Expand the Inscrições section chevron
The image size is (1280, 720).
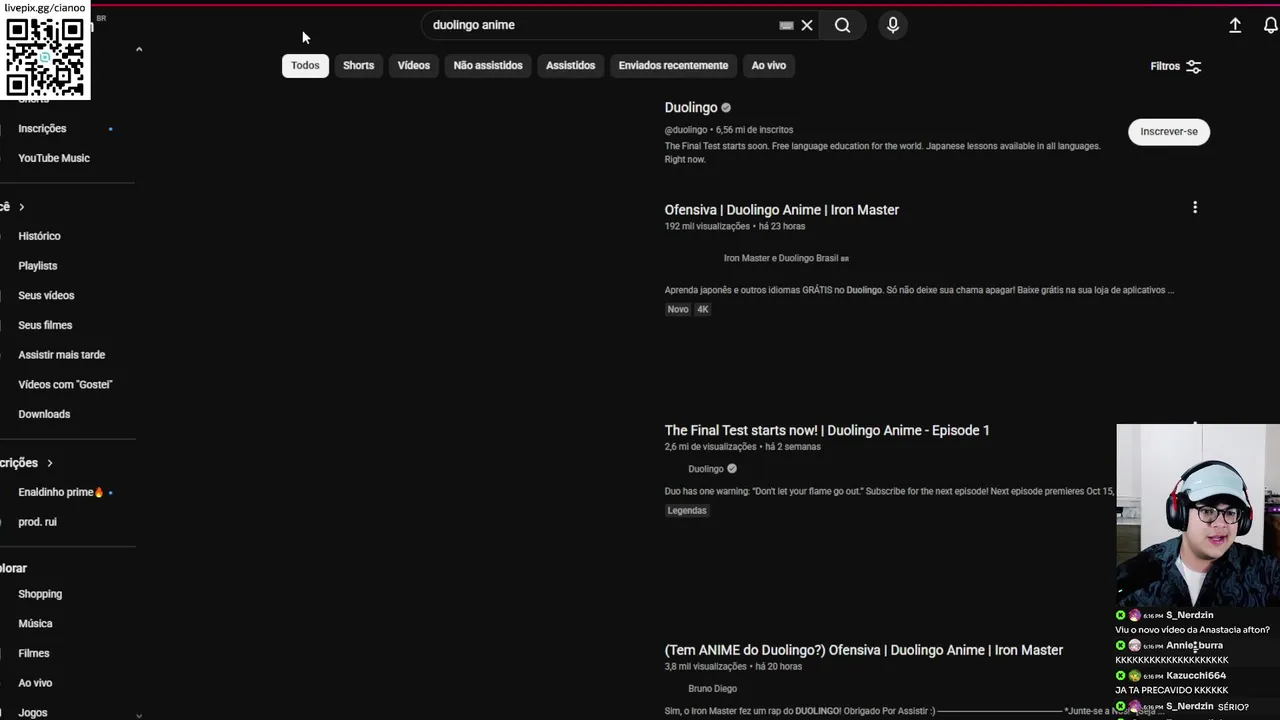(49, 463)
